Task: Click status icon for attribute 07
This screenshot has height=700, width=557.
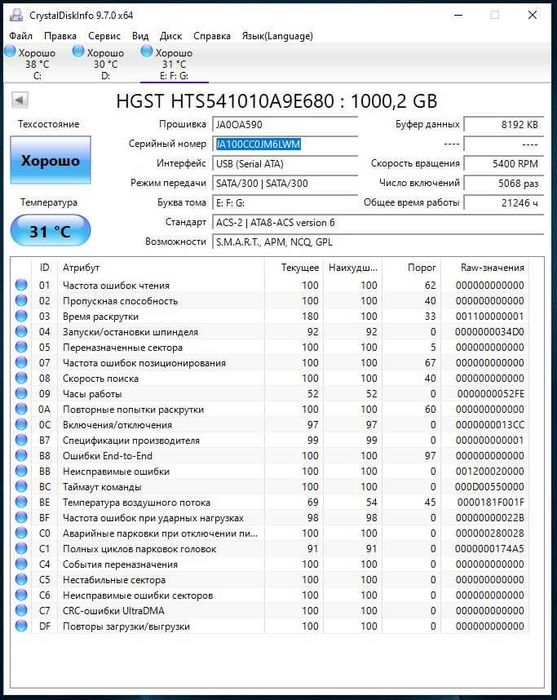Action: (x=21, y=362)
